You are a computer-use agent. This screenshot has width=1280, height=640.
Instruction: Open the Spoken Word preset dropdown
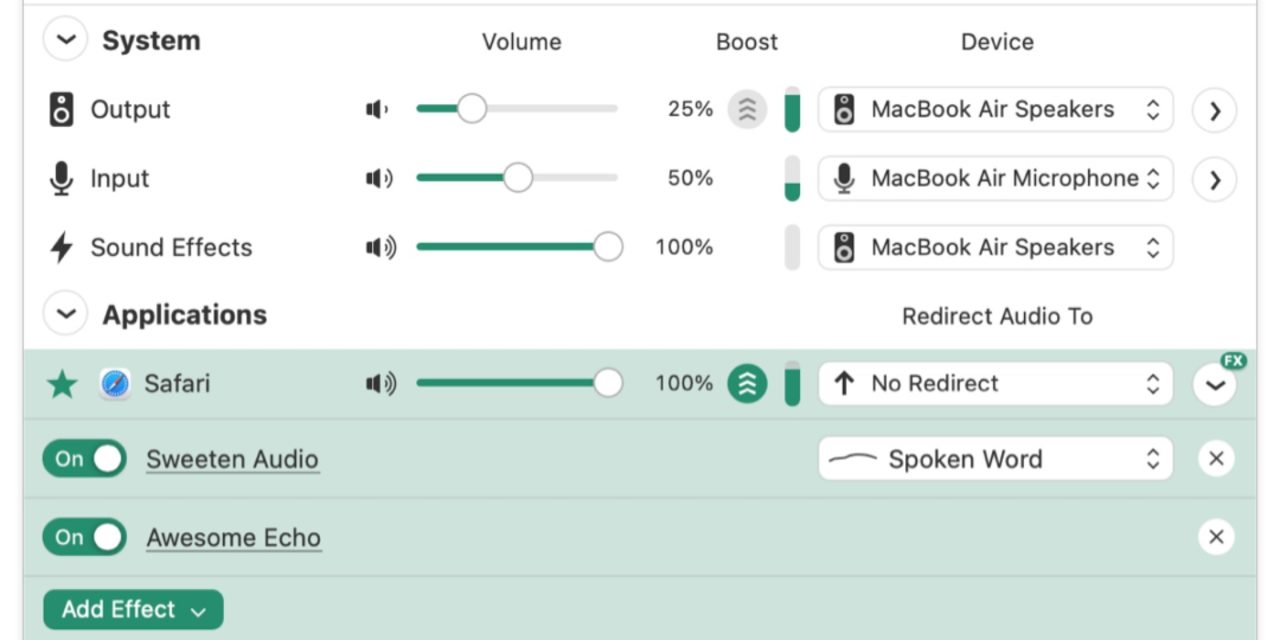point(994,459)
